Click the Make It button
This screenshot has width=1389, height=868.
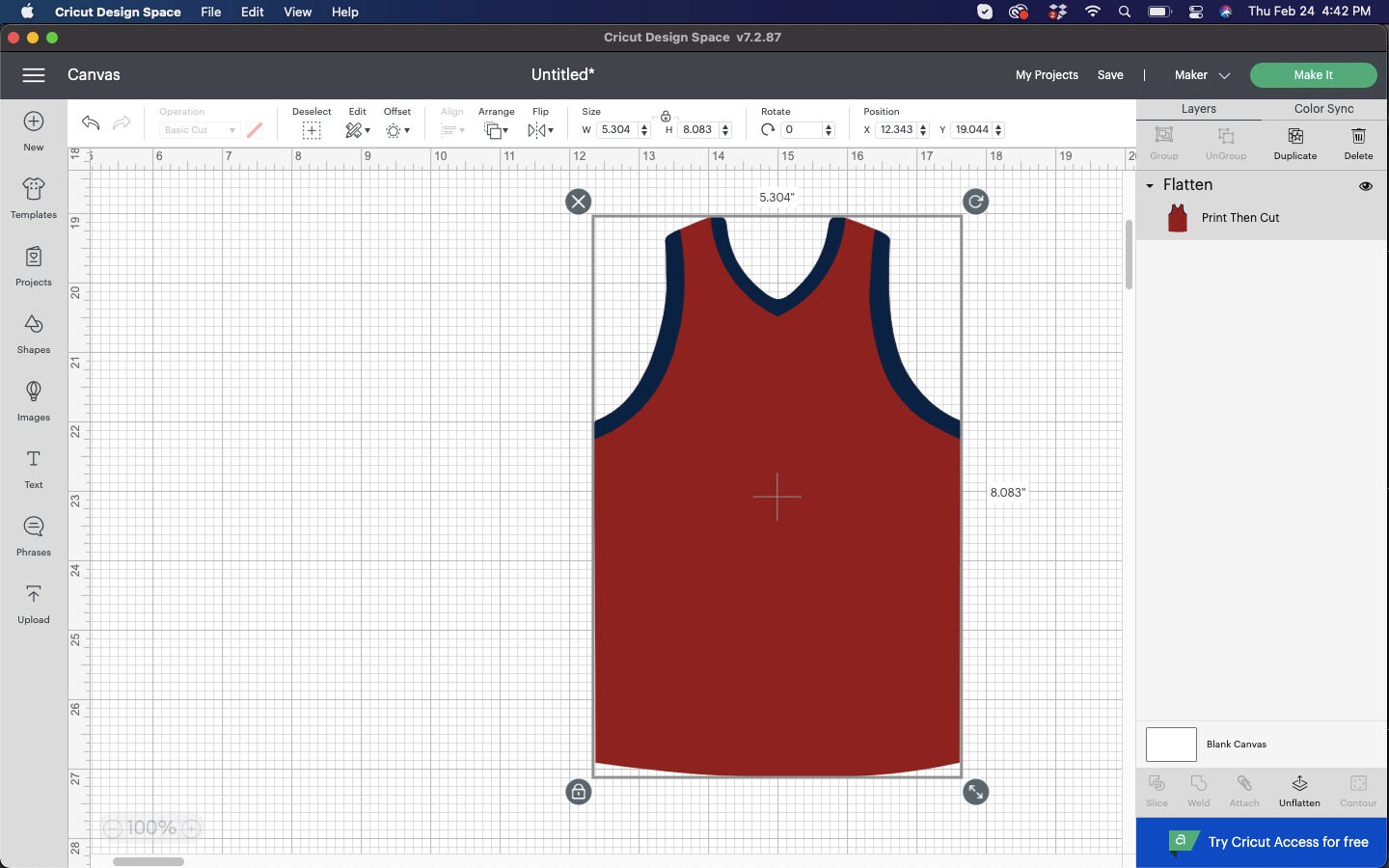click(1314, 74)
